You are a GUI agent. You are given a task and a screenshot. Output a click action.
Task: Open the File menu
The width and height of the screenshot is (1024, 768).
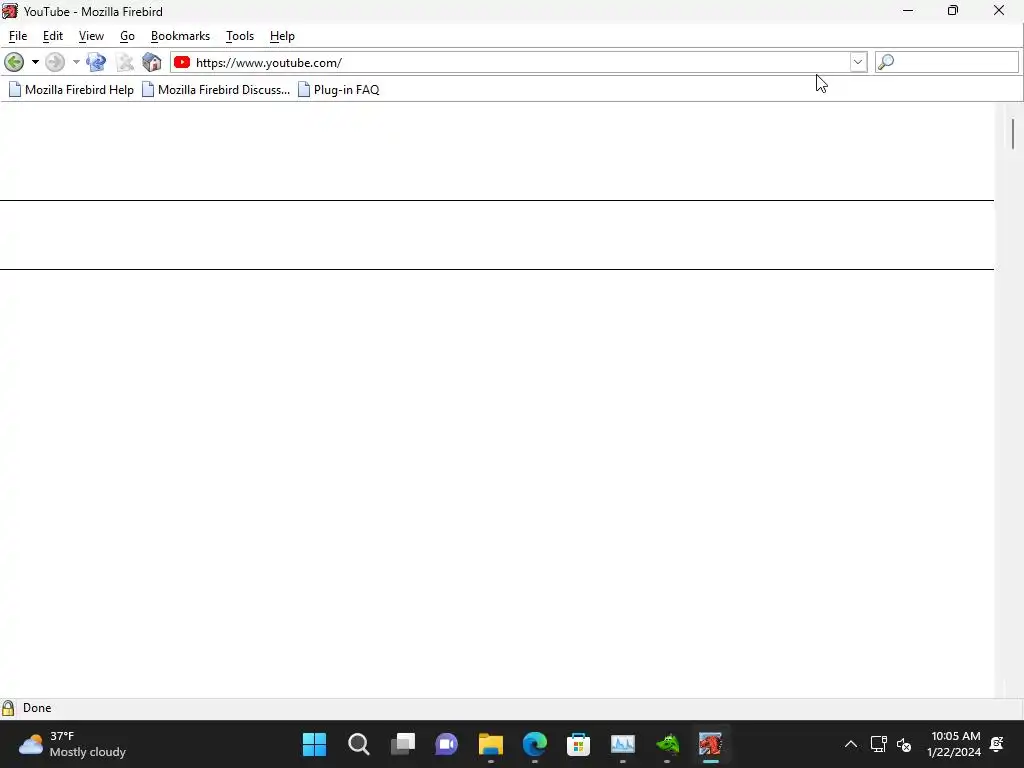point(18,36)
